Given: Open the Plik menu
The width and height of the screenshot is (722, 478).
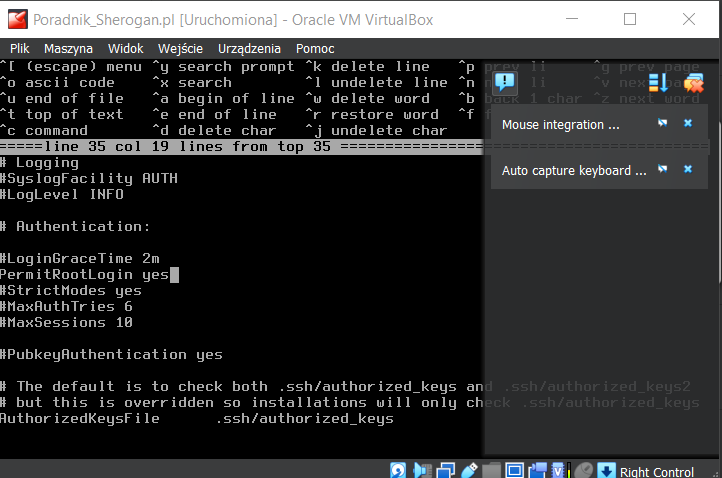Looking at the screenshot, I should pyautogui.click(x=21, y=48).
